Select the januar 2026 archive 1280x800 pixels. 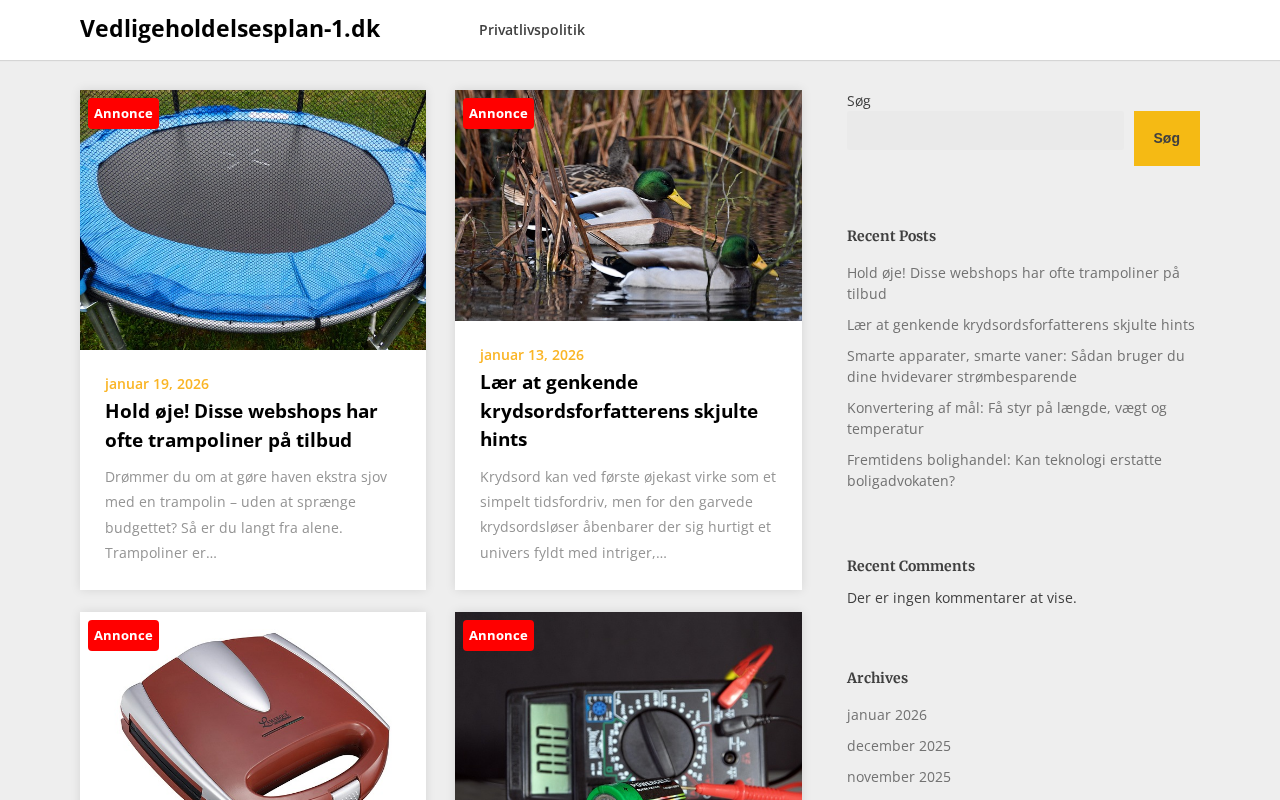point(887,715)
